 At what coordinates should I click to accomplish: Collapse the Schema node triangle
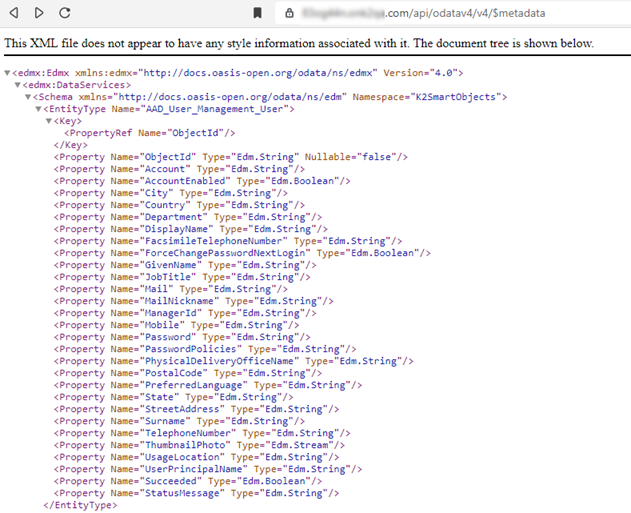click(29, 97)
